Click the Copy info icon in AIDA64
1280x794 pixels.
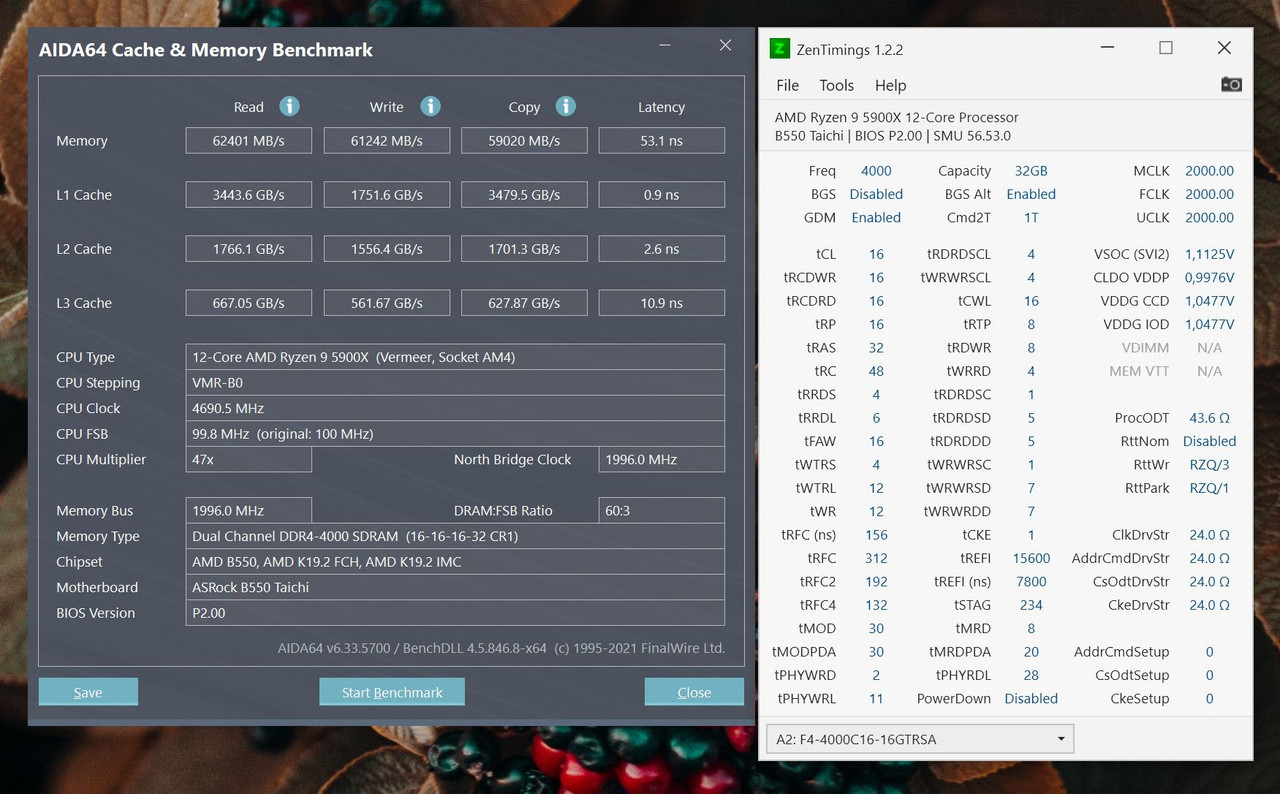click(x=565, y=106)
